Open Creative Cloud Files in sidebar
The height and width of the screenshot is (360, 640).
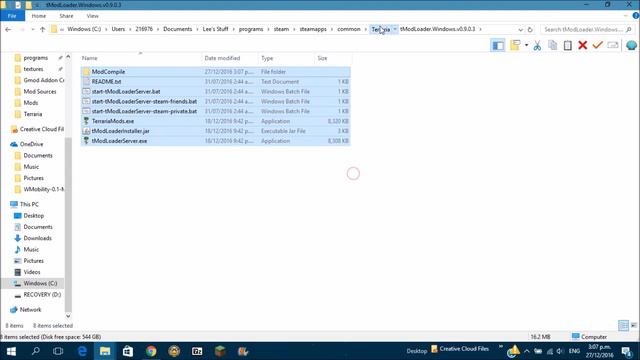[42, 129]
